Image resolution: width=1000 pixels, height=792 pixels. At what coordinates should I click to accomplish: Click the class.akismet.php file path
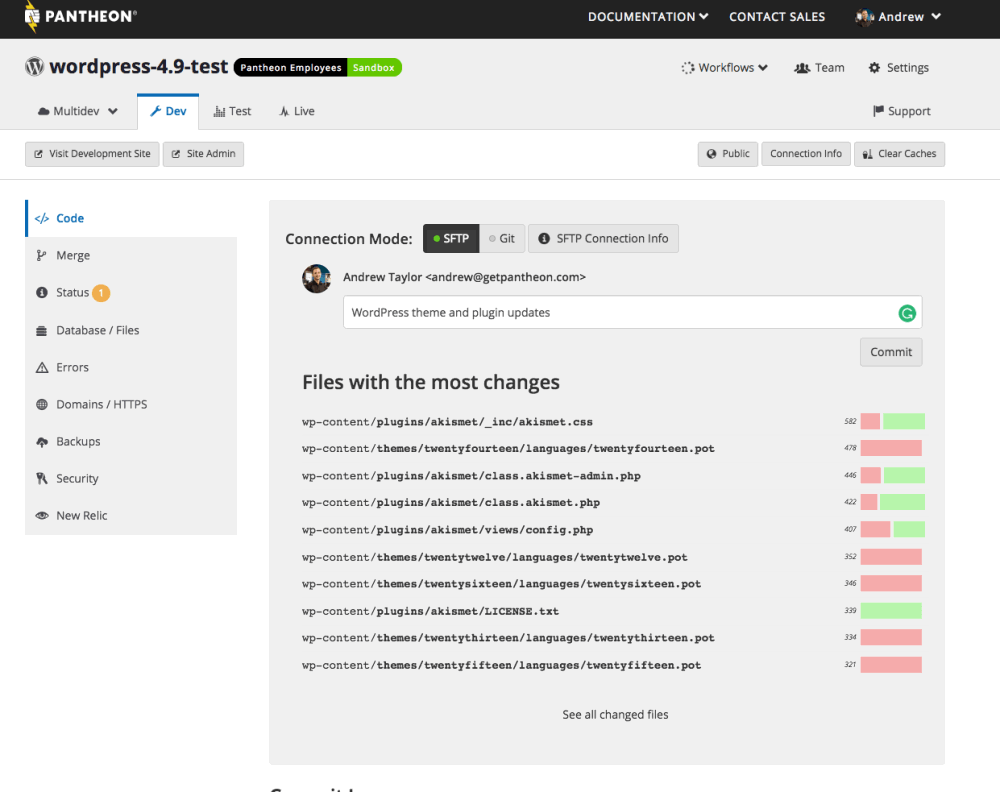coord(451,502)
